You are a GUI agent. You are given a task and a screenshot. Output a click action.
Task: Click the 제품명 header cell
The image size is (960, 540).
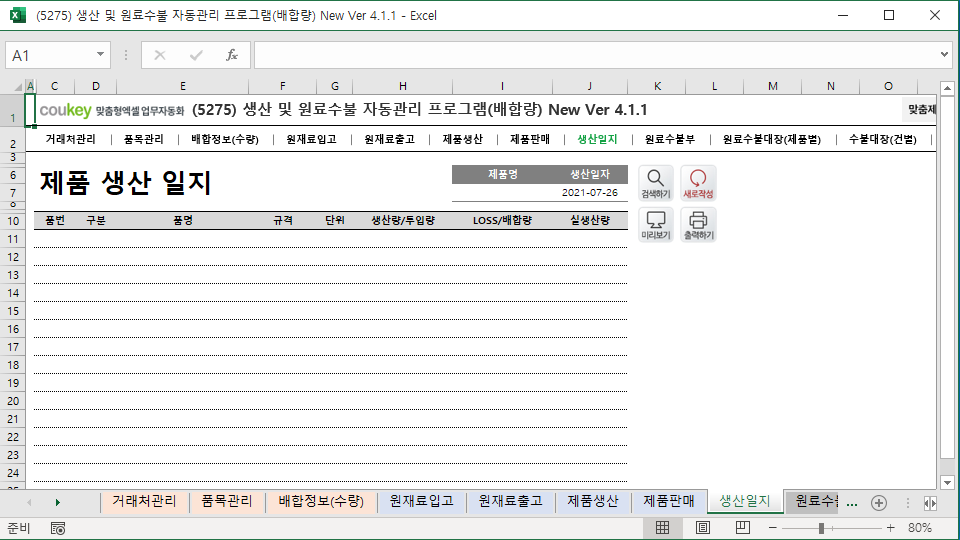coord(503,174)
